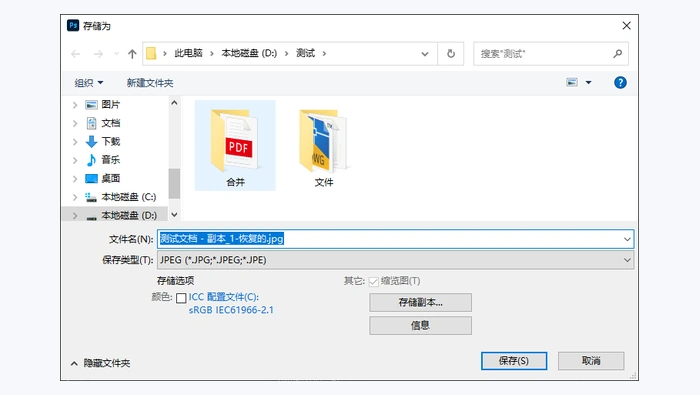Toggle the 缩览图 checkbox
The image size is (700, 395).
click(x=374, y=282)
